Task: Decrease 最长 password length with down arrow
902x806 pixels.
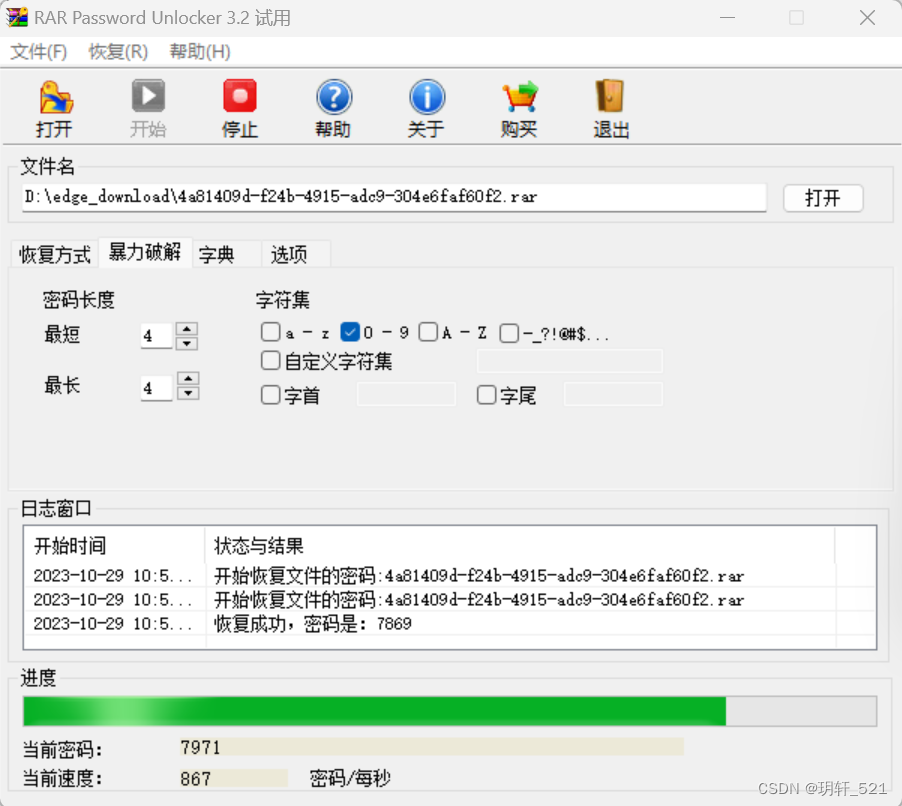Action: [188, 393]
